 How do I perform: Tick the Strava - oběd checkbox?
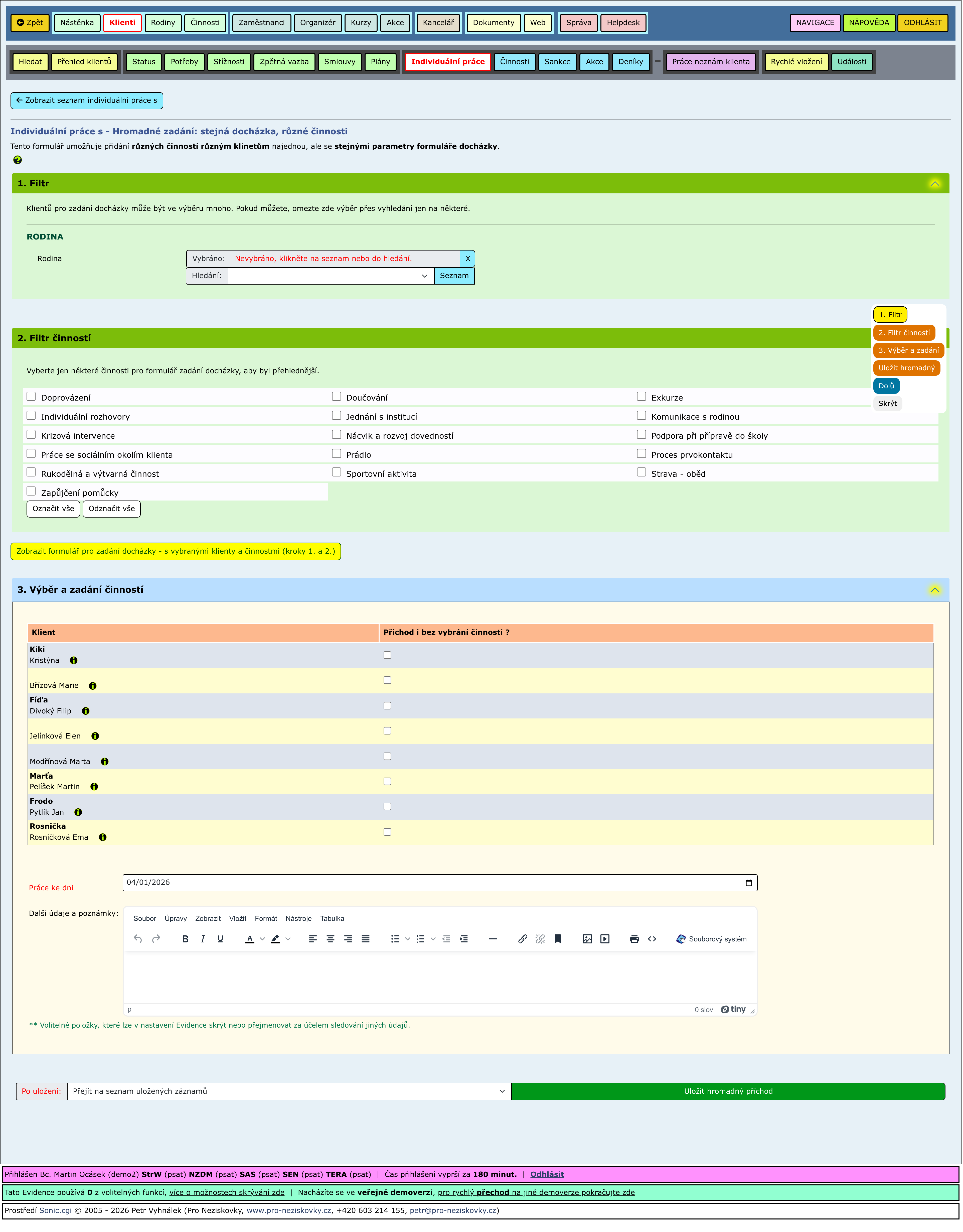point(641,473)
